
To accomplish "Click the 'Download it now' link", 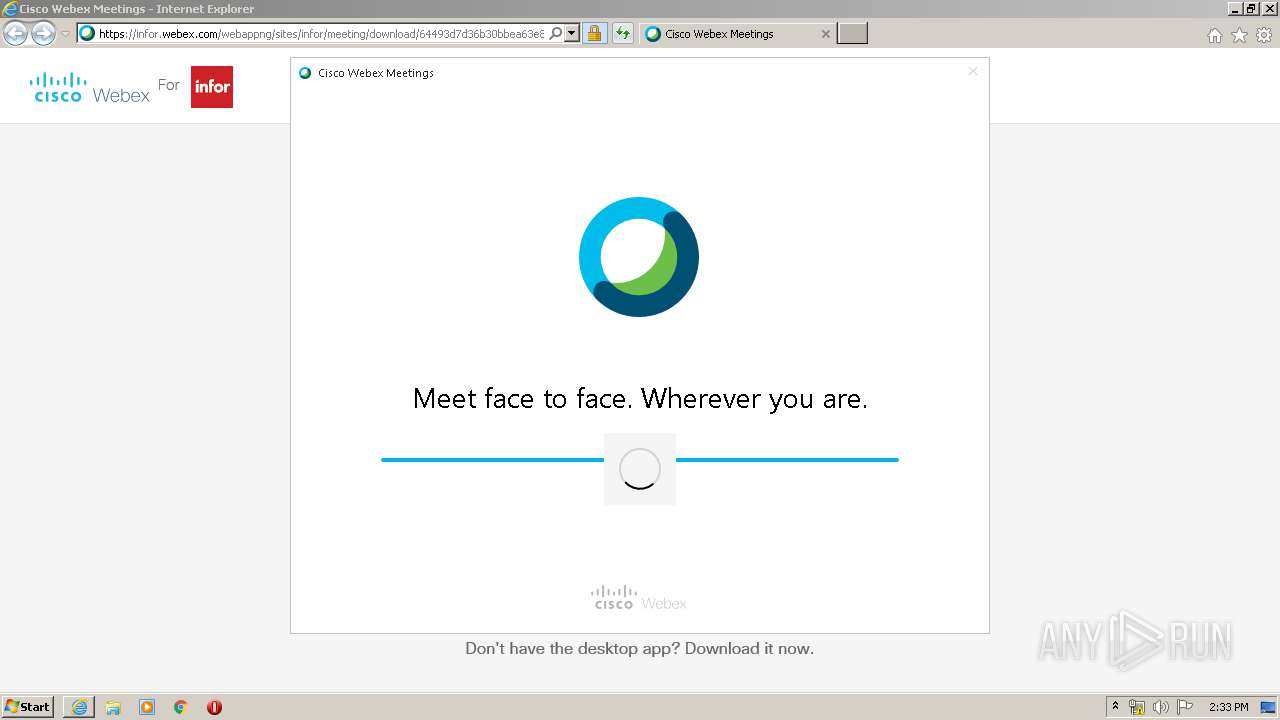I will [x=749, y=648].
